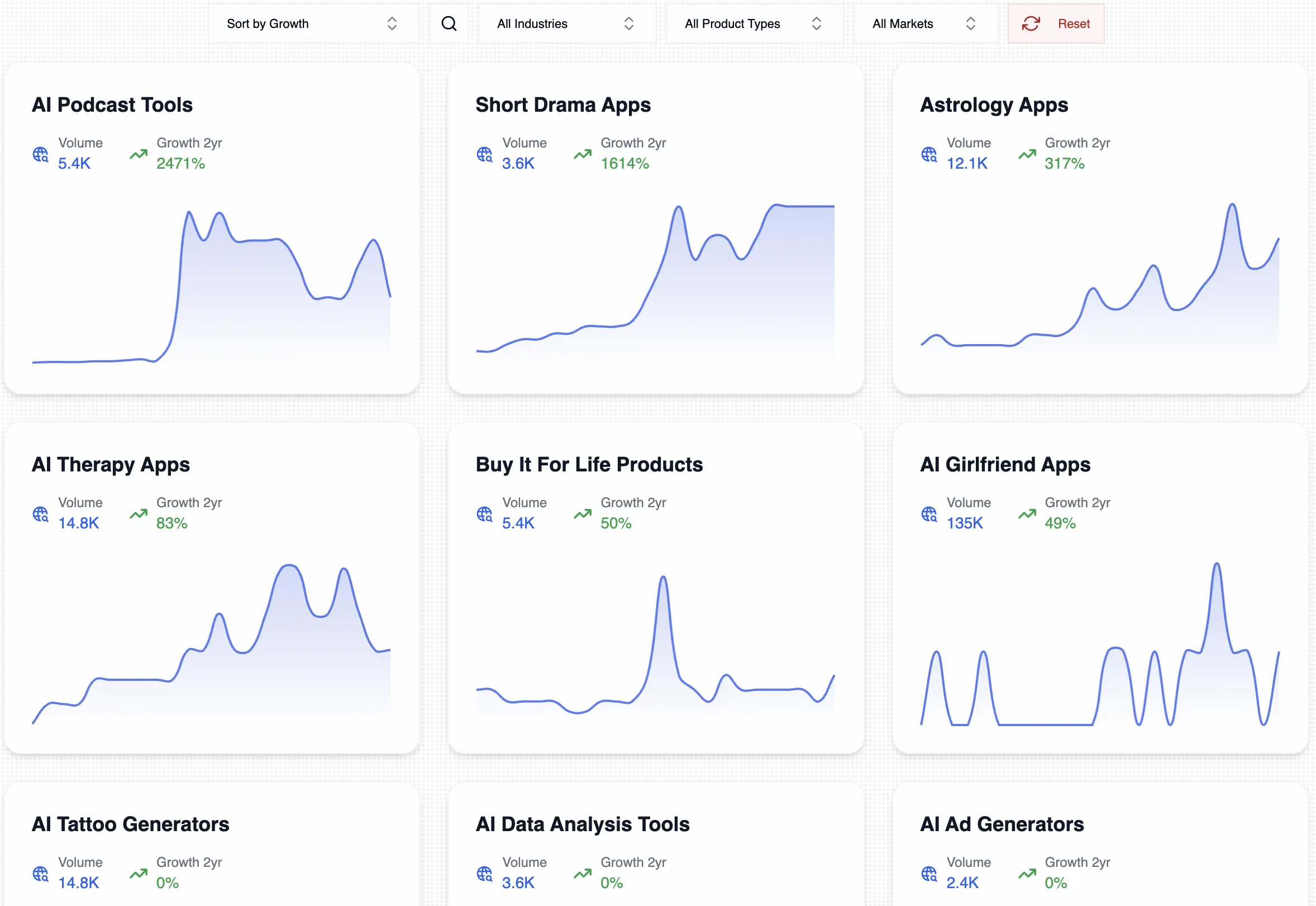Click the search magnifier icon
Image resolution: width=1316 pixels, height=906 pixels.
(x=449, y=23)
